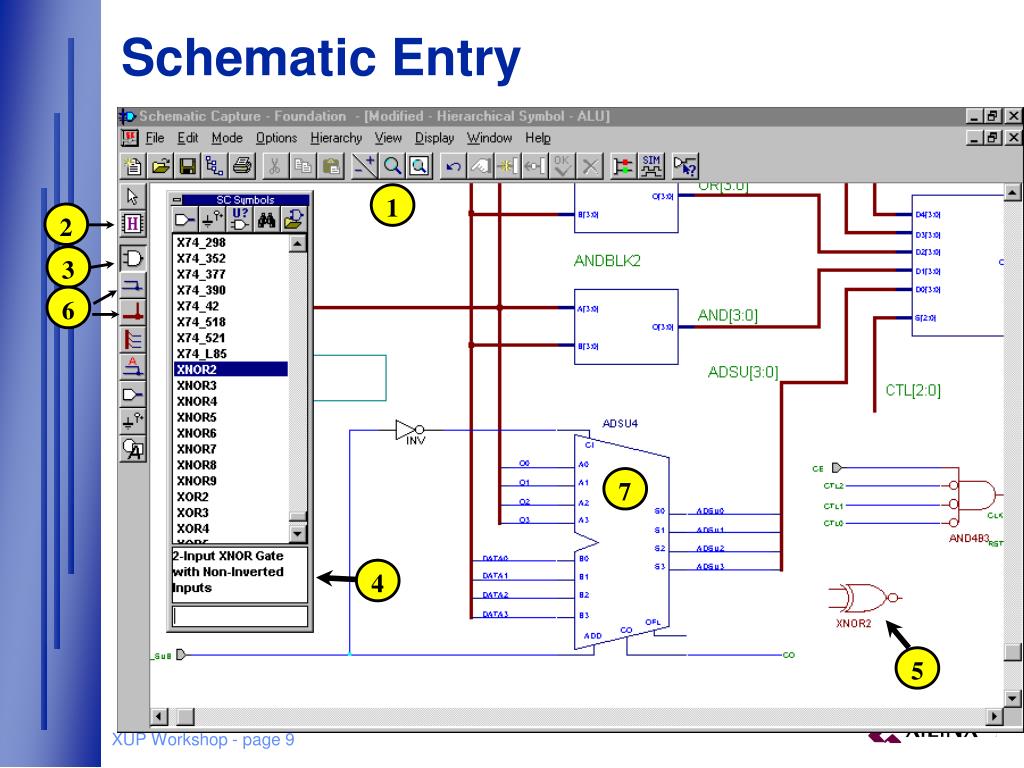Click the Cut scissors icon

(275, 167)
